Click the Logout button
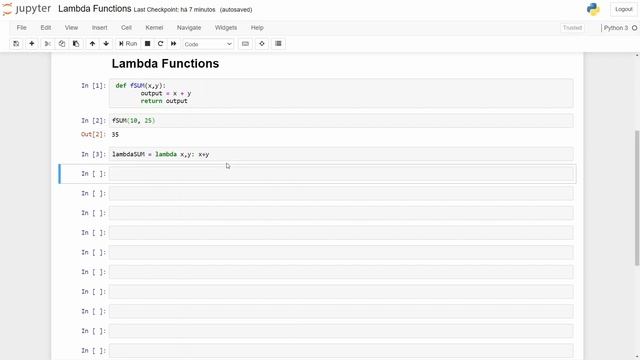Viewport: 640px width, 360px height. coord(623,9)
